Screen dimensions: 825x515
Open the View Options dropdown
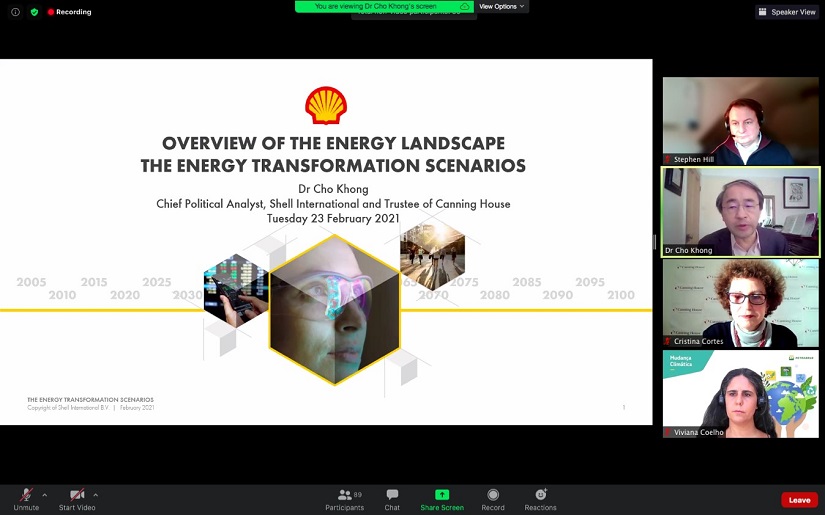pyautogui.click(x=501, y=6)
